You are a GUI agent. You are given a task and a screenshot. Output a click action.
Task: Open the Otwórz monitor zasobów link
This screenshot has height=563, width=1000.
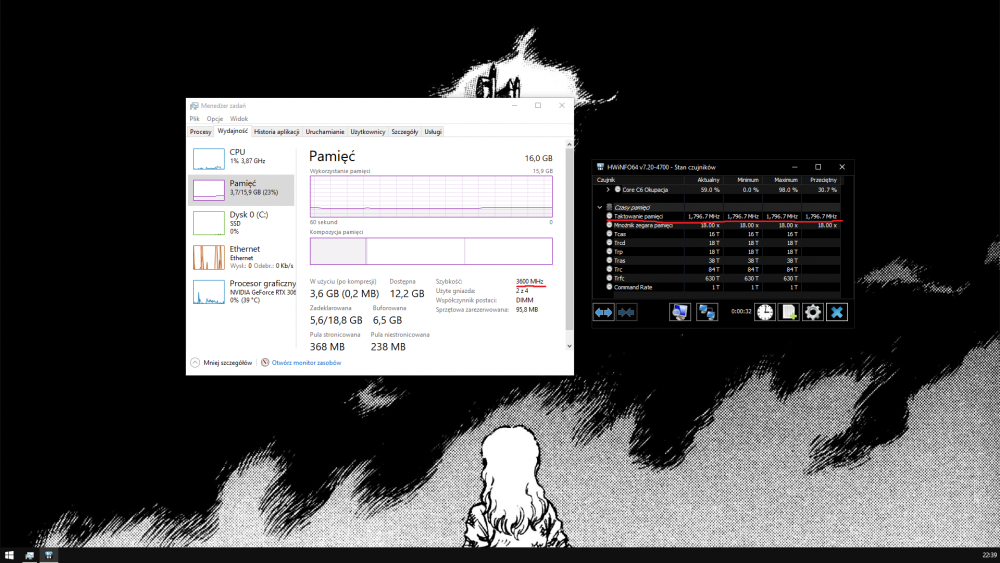(306, 363)
